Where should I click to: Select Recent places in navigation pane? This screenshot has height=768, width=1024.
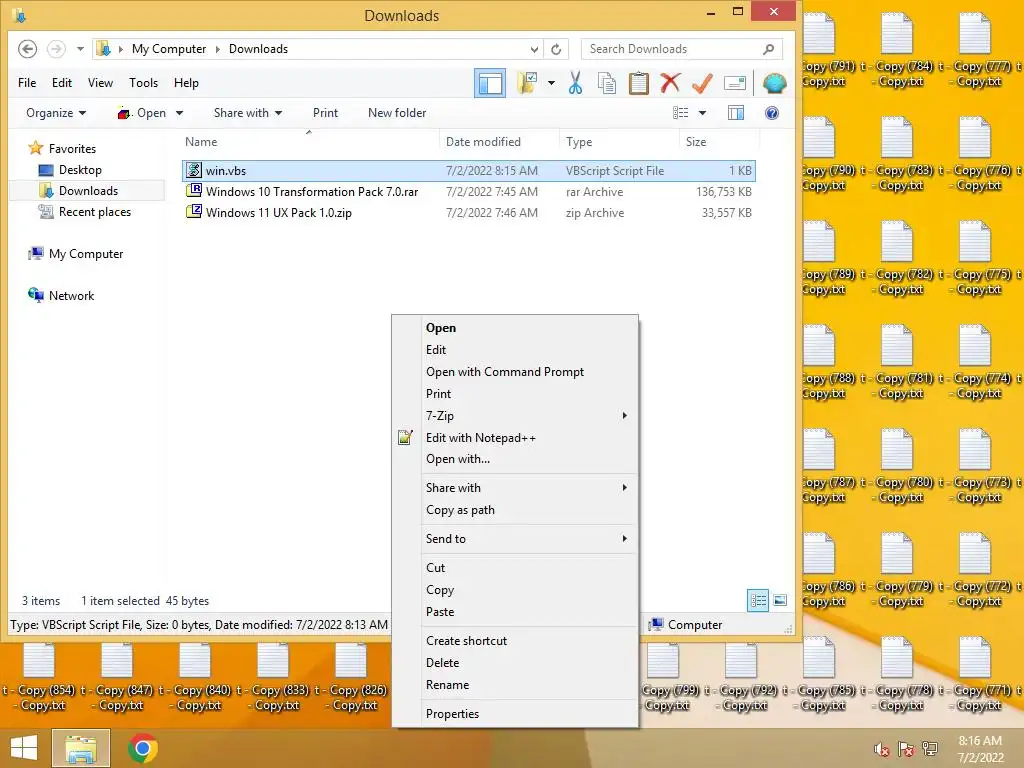95,212
